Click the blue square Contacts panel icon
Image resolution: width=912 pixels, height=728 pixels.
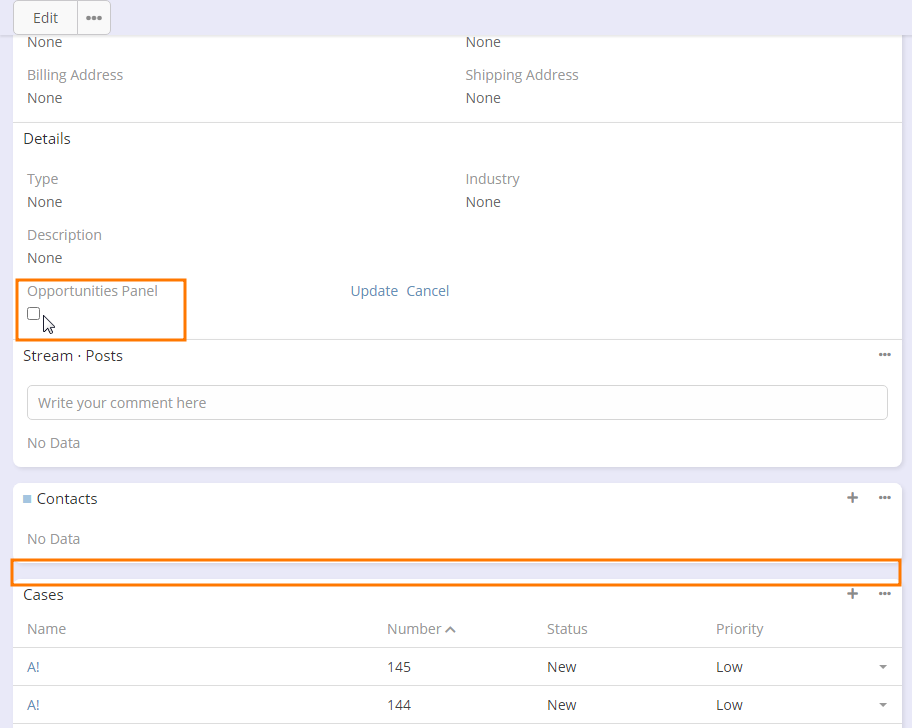point(27,499)
